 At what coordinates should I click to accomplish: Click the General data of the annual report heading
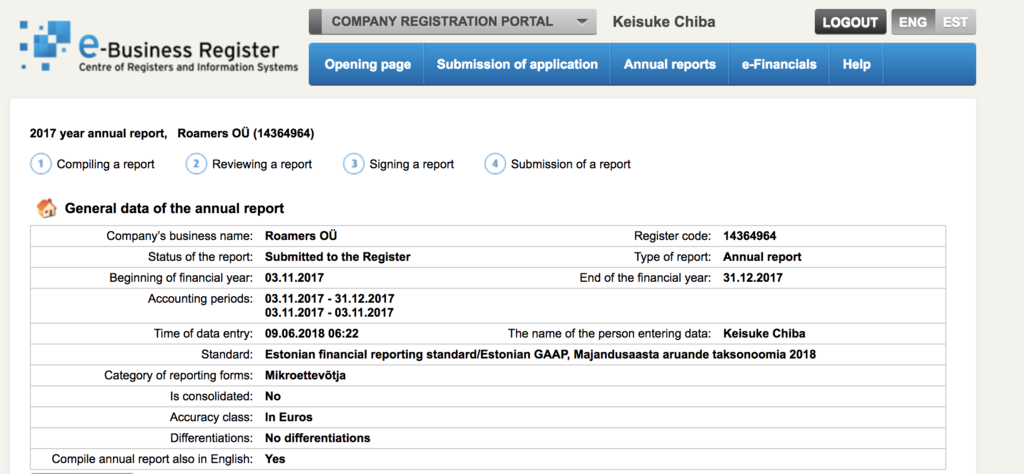click(174, 209)
